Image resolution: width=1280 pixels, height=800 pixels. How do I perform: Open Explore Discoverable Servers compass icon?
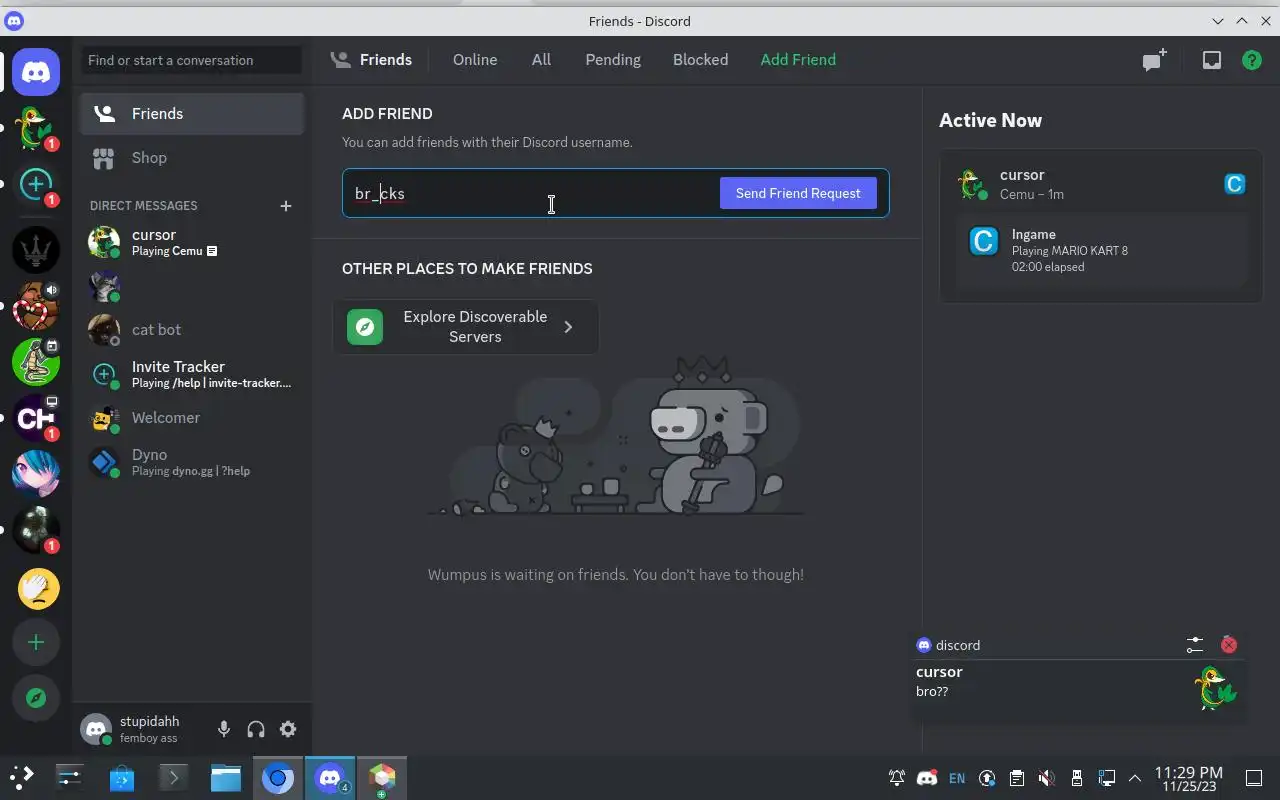point(36,698)
